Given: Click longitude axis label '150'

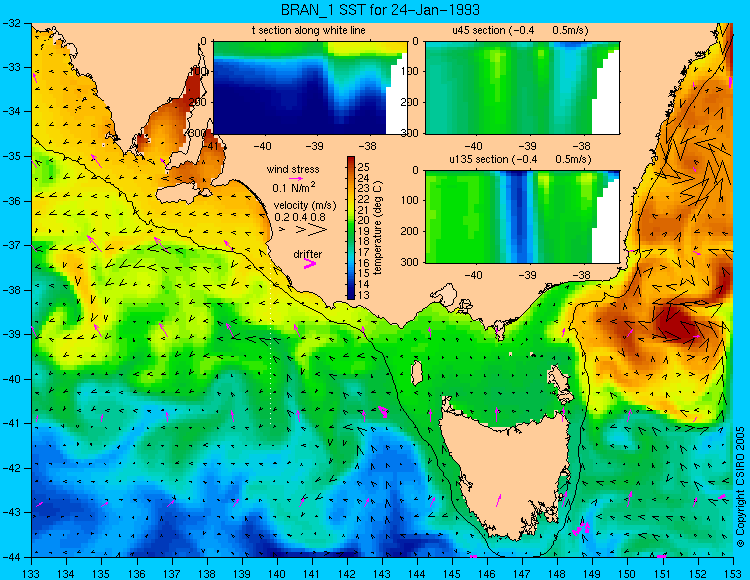Looking at the screenshot, I should click(x=628, y=573).
